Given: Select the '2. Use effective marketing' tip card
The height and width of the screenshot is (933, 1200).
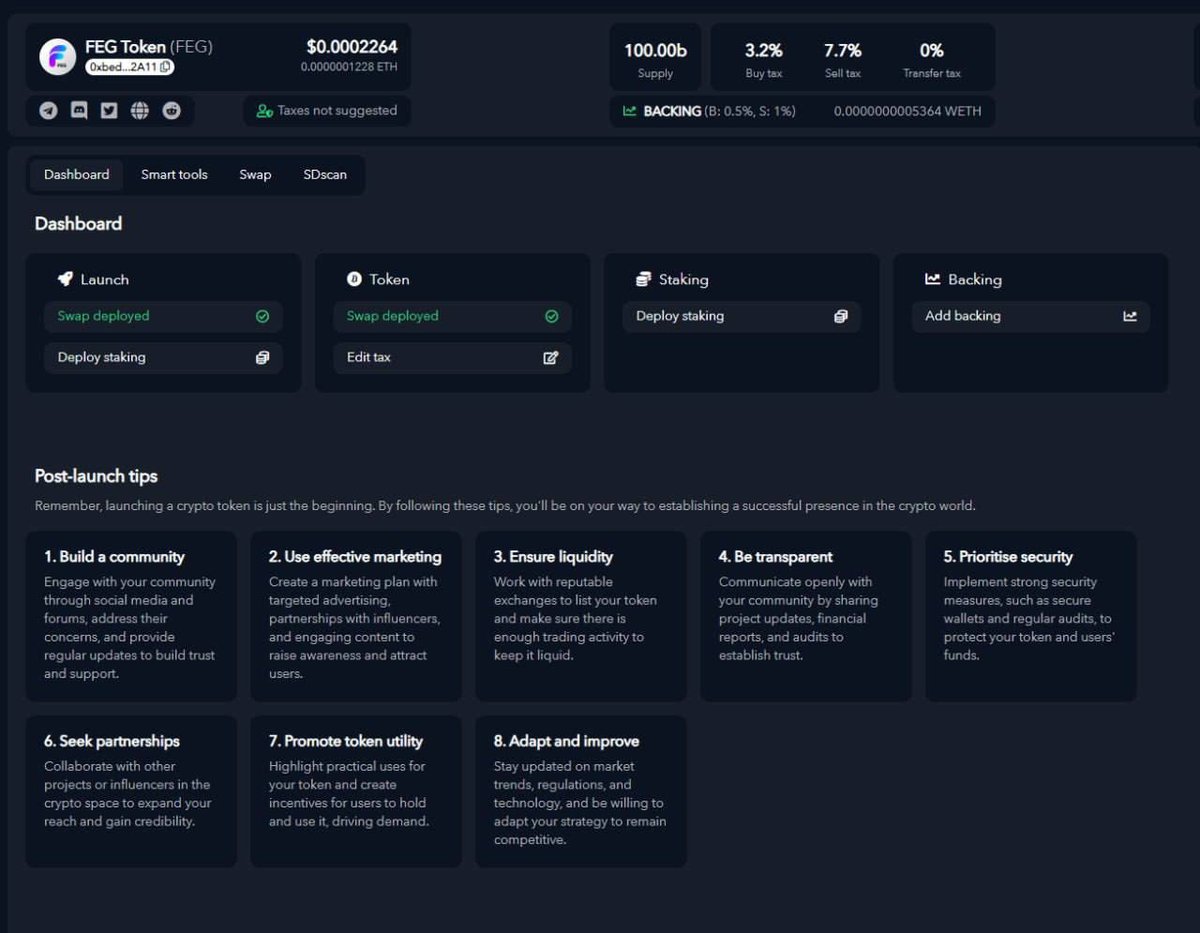Looking at the screenshot, I should pos(356,616).
